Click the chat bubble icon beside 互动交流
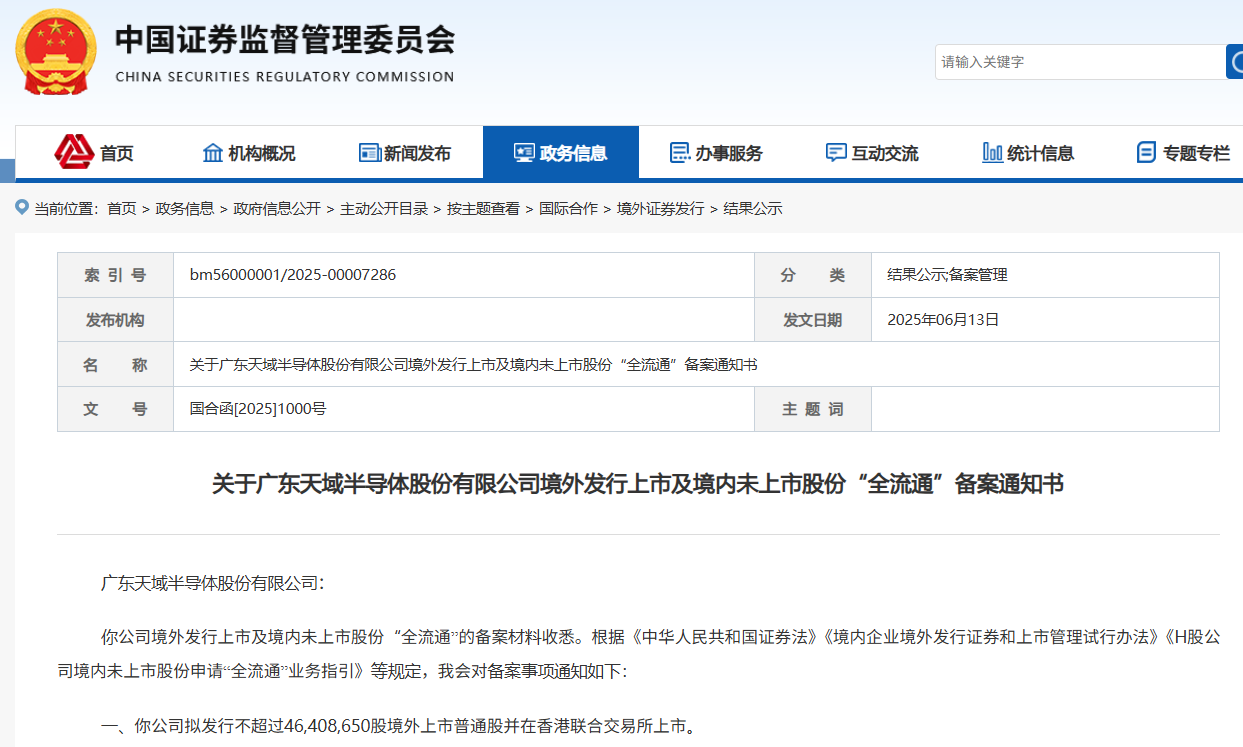 click(836, 153)
